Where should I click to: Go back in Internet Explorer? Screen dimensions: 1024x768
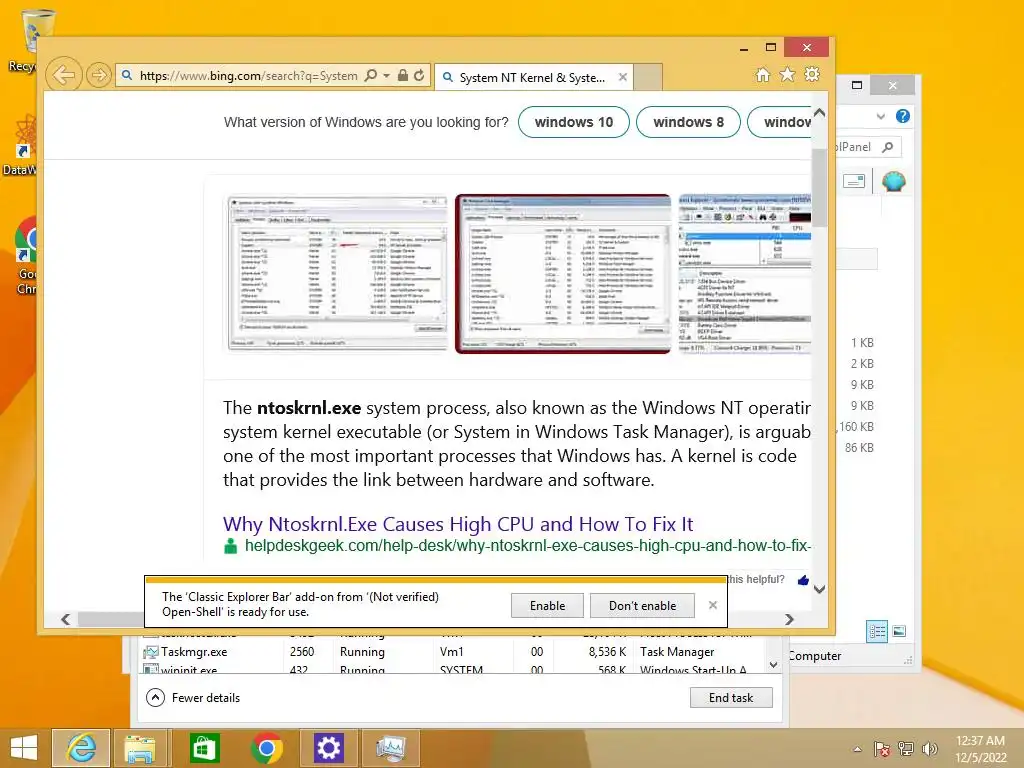click(x=63, y=75)
